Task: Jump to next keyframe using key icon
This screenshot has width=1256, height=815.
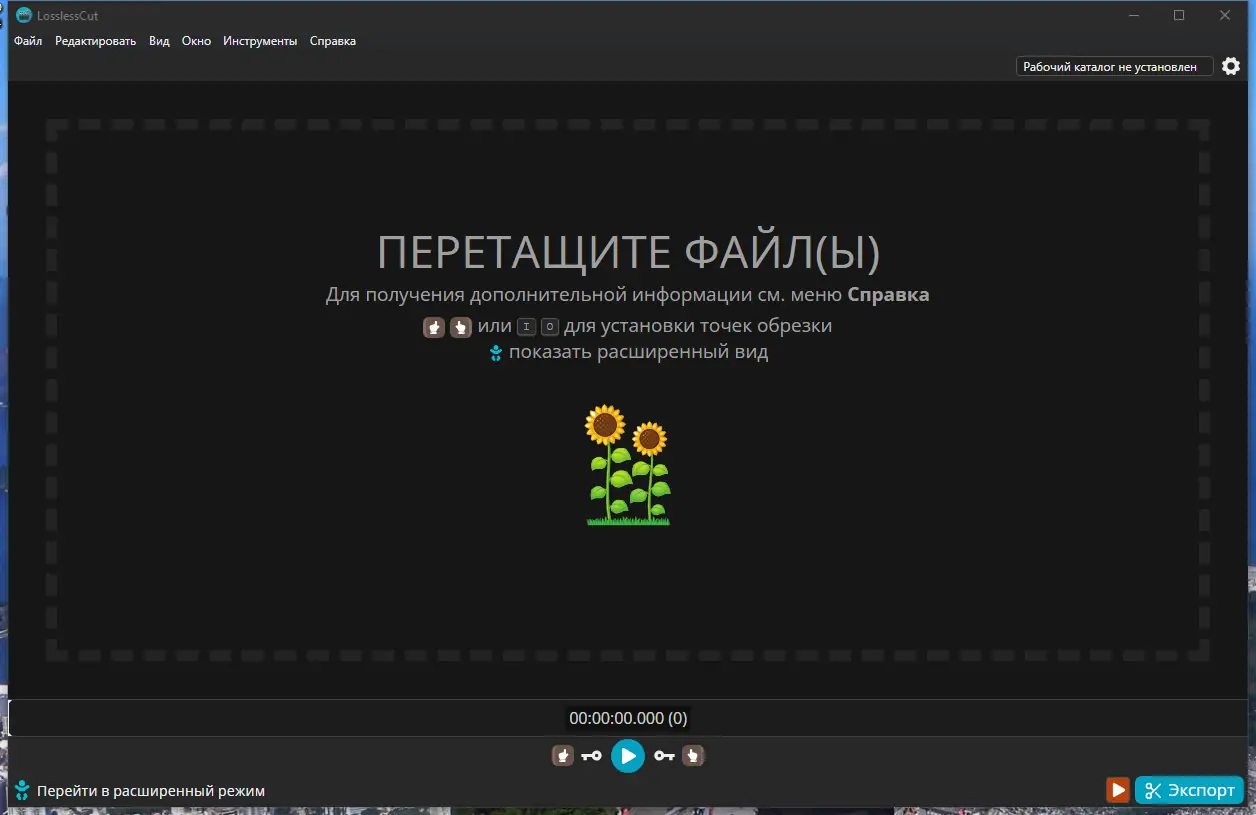Action: point(665,755)
